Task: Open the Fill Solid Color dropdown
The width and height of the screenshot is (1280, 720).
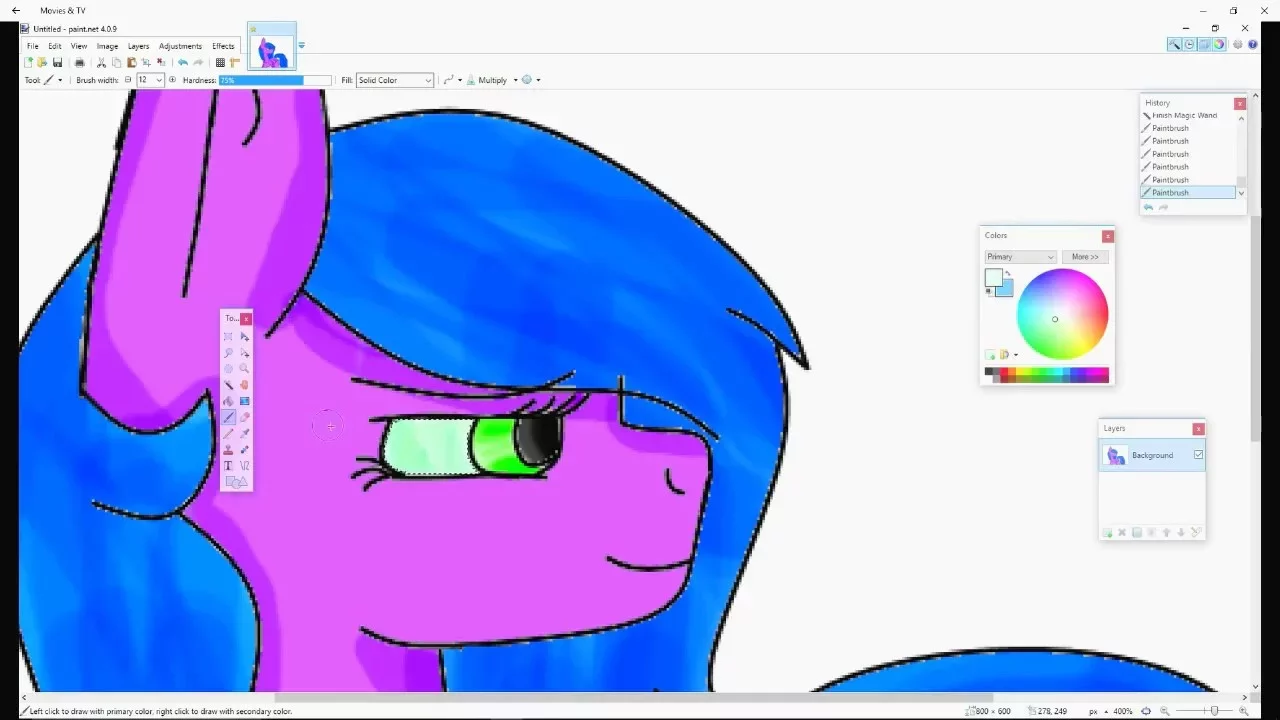Action: point(395,80)
